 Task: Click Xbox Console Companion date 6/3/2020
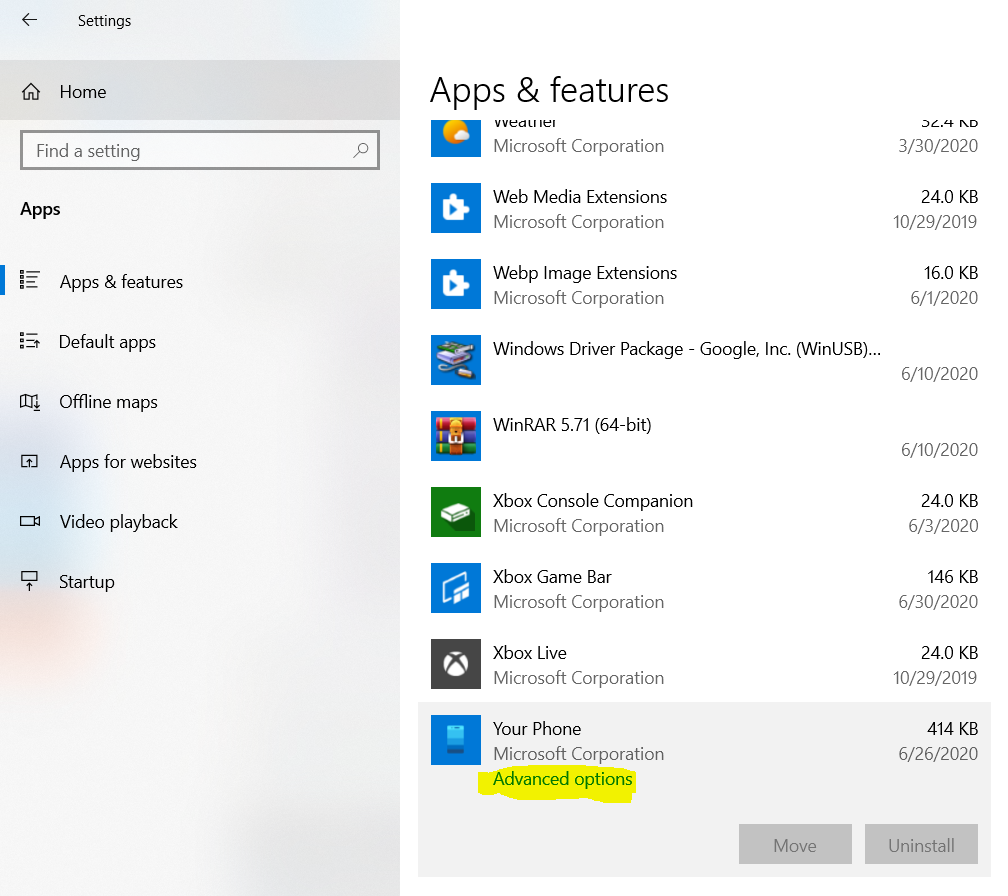[943, 526]
